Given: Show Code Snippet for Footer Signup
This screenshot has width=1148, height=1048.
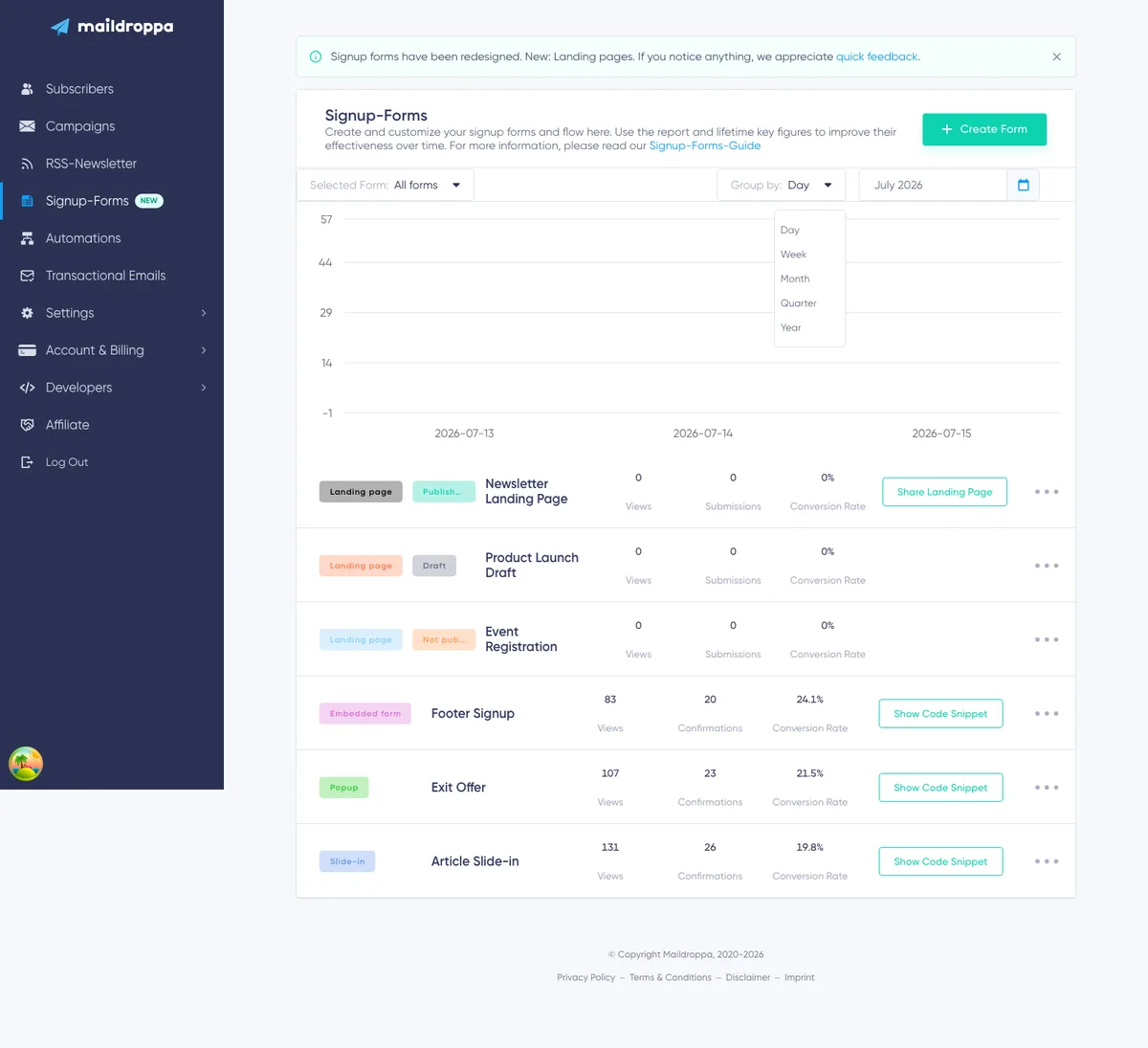Looking at the screenshot, I should pos(940,713).
